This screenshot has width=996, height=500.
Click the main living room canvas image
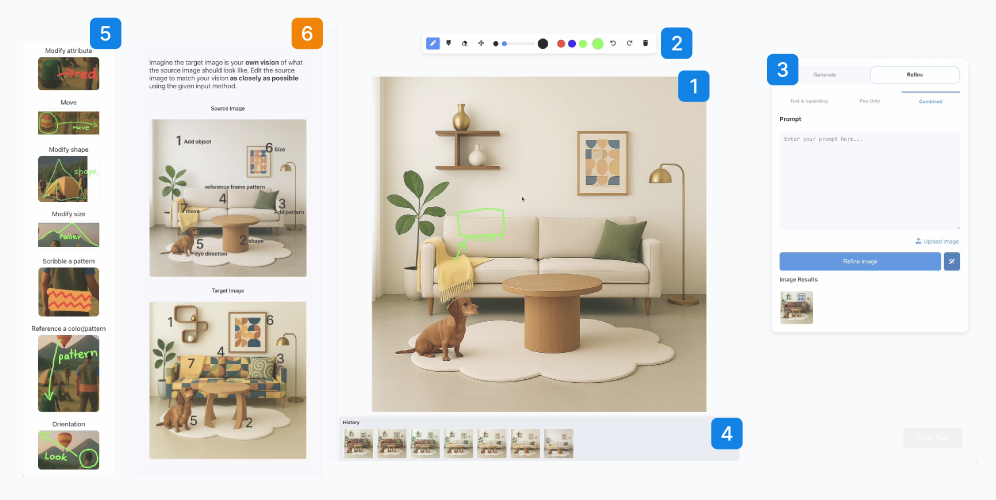(x=539, y=245)
